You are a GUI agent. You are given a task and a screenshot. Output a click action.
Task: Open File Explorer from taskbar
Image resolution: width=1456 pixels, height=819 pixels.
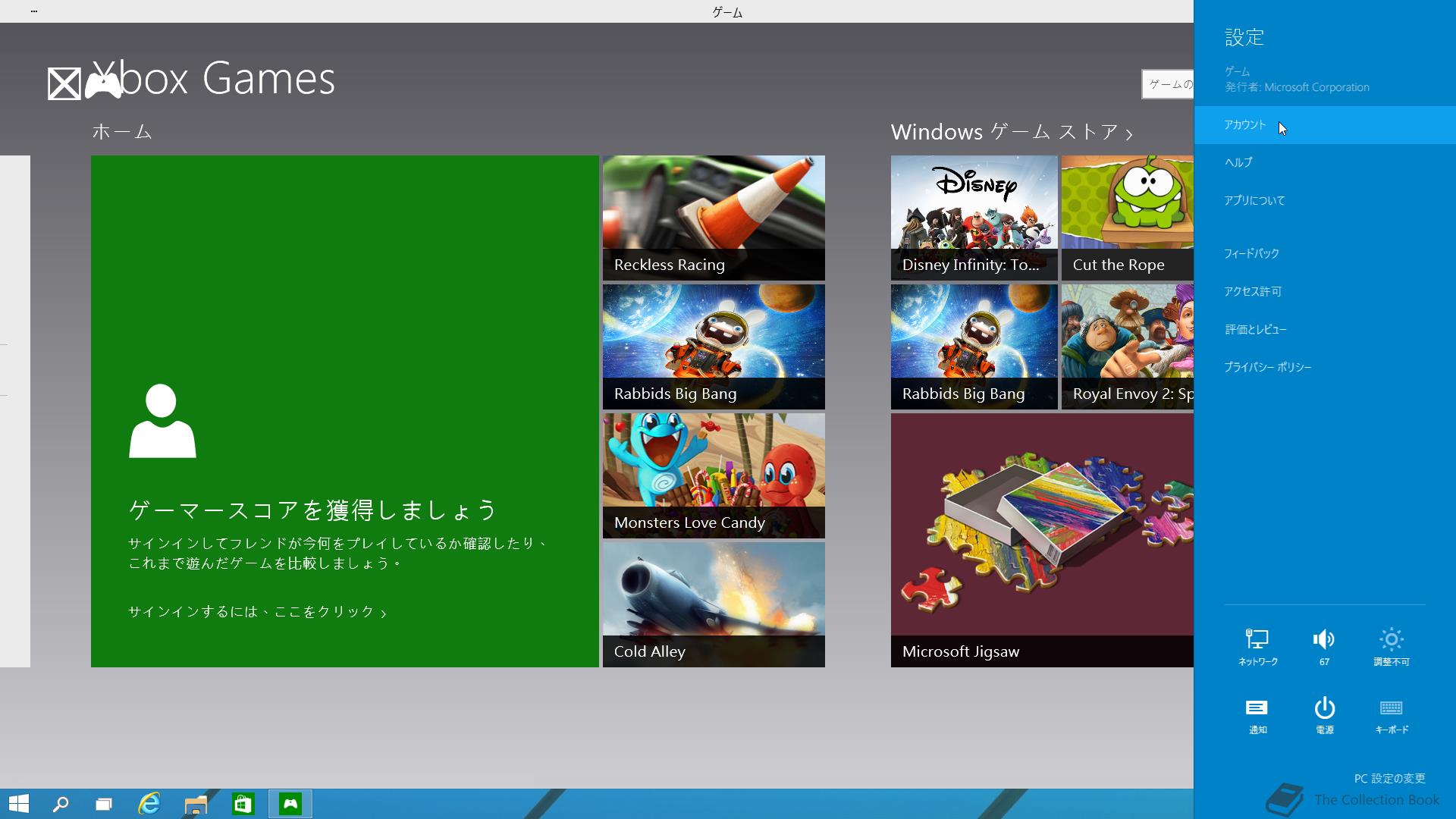[x=196, y=804]
